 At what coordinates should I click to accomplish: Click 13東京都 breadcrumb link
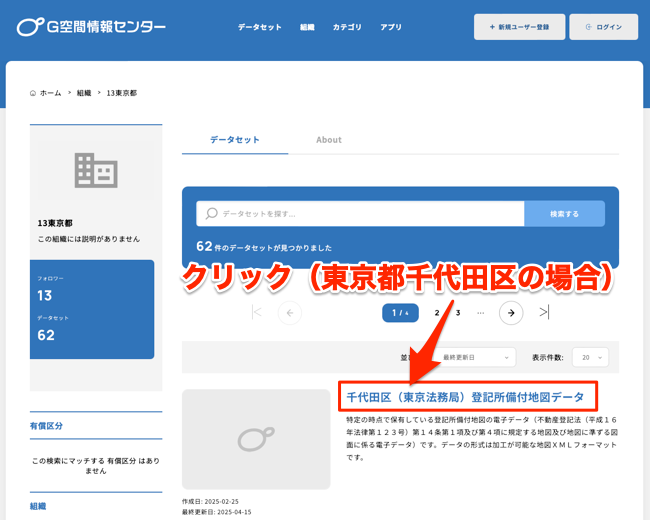point(121,93)
